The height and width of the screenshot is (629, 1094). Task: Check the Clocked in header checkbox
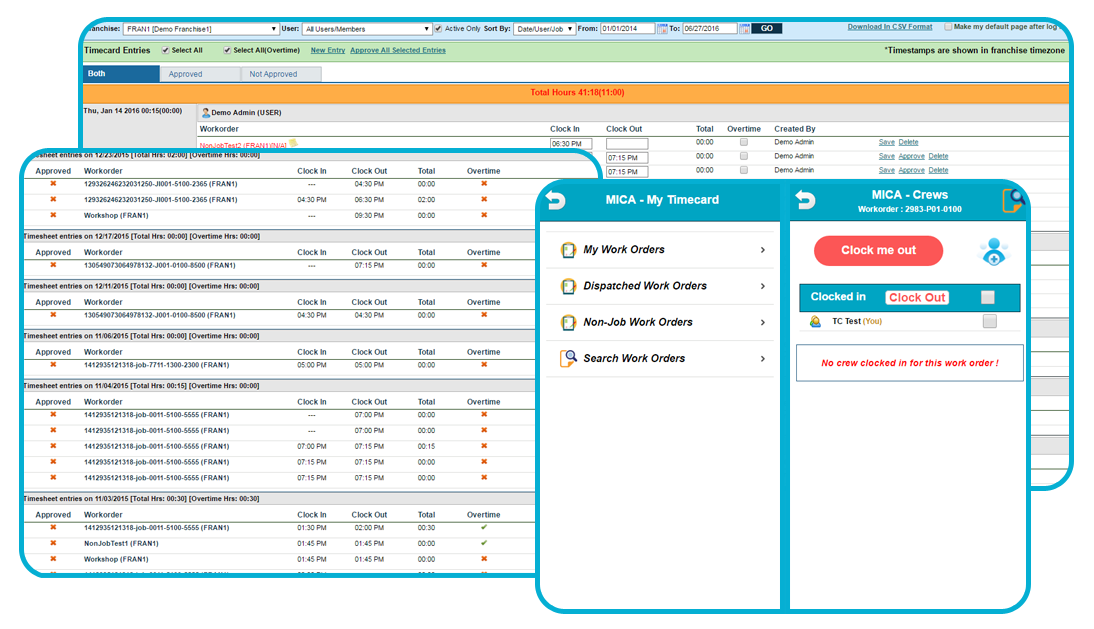[987, 297]
